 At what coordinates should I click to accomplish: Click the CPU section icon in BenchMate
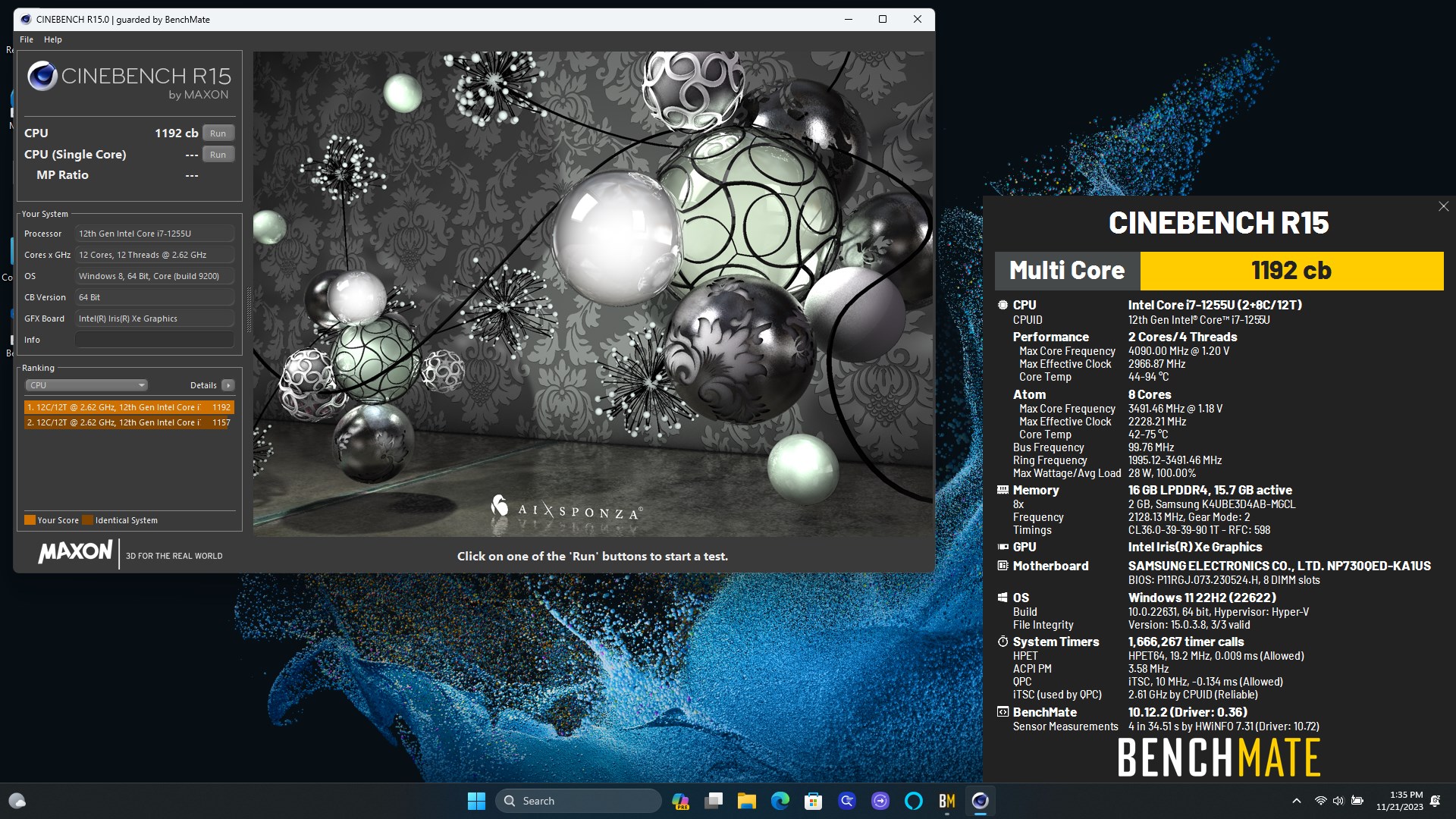pyautogui.click(x=1003, y=305)
